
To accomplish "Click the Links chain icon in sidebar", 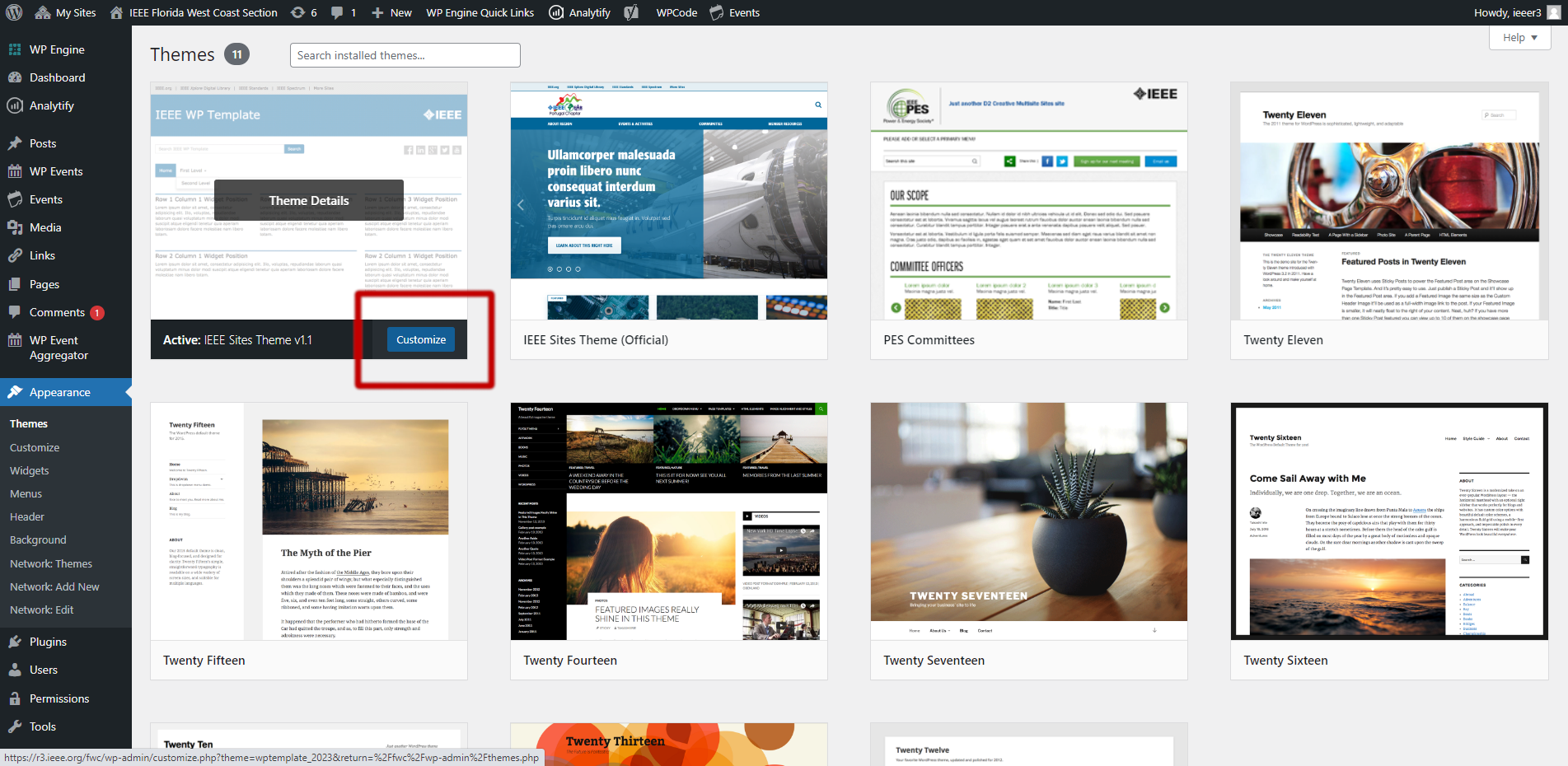I will point(17,255).
